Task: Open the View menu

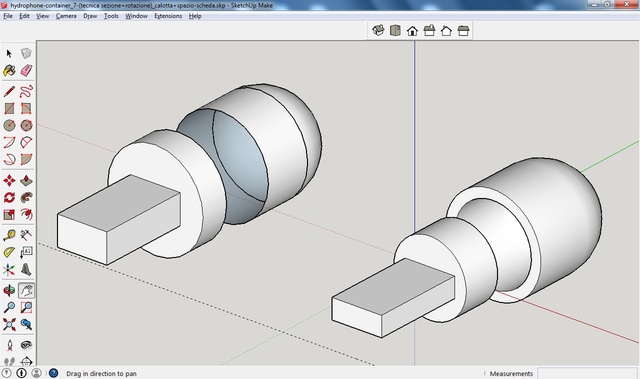Action: click(x=42, y=16)
